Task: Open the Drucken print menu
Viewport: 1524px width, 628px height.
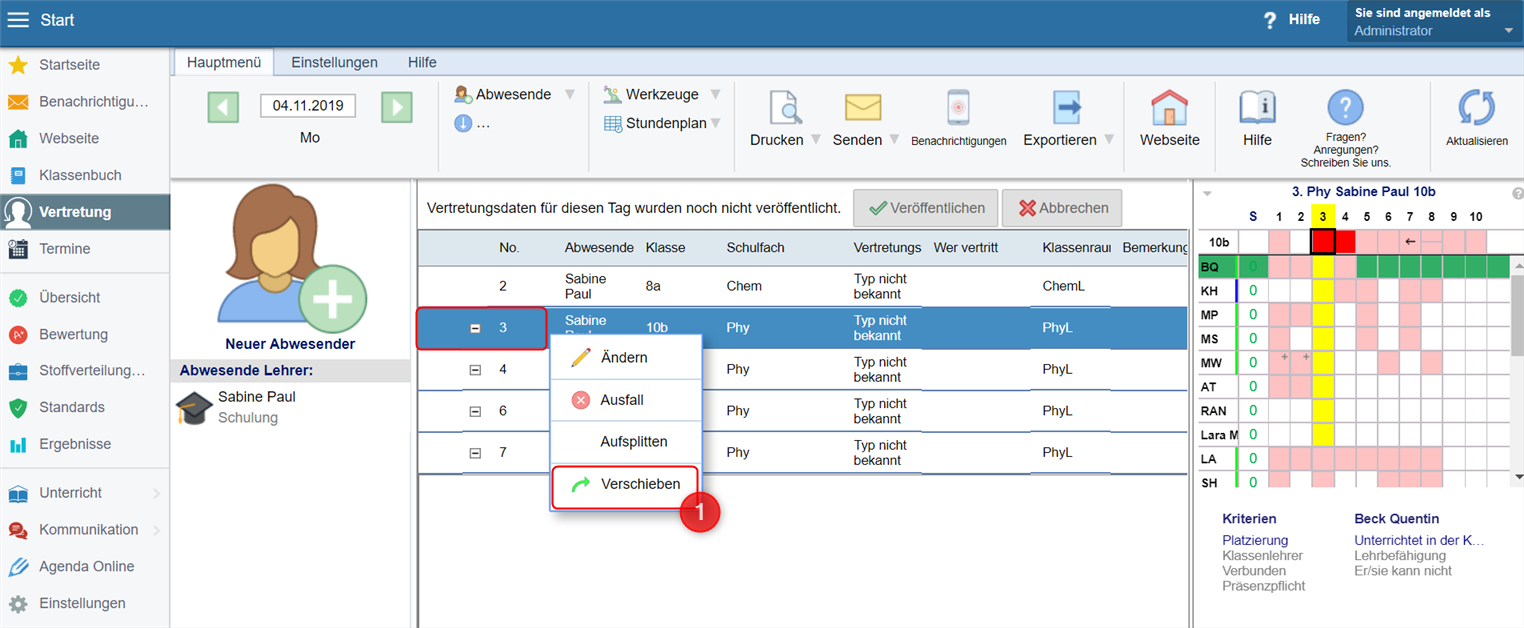Action: tap(785, 118)
